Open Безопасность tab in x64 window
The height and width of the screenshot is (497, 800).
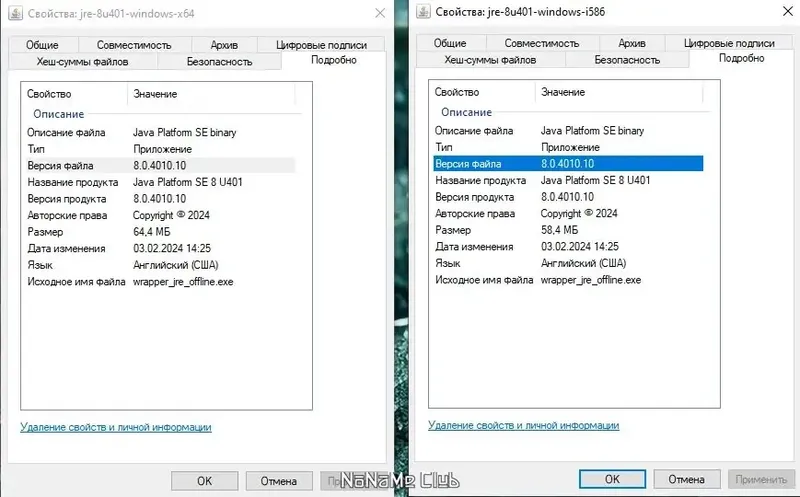coord(219,62)
